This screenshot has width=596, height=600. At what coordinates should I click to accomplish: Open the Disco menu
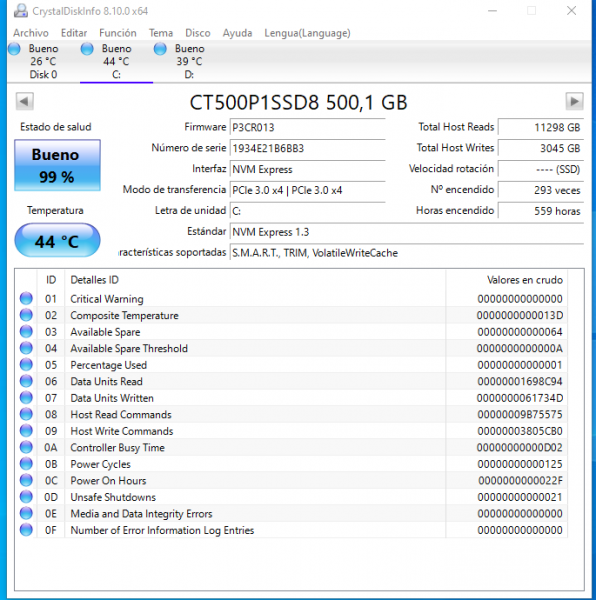[198, 33]
